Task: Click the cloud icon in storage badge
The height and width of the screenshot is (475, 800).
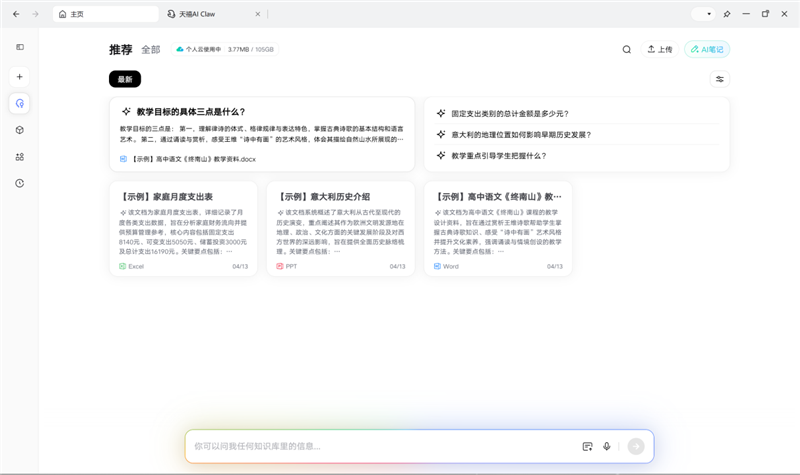Action: [x=180, y=49]
